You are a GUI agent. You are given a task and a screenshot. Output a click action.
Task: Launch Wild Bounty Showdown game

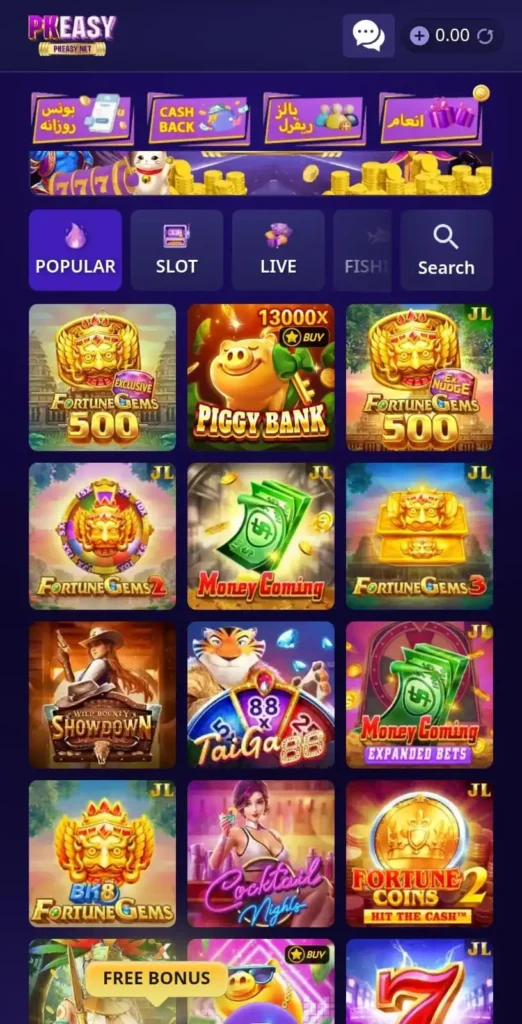point(102,695)
